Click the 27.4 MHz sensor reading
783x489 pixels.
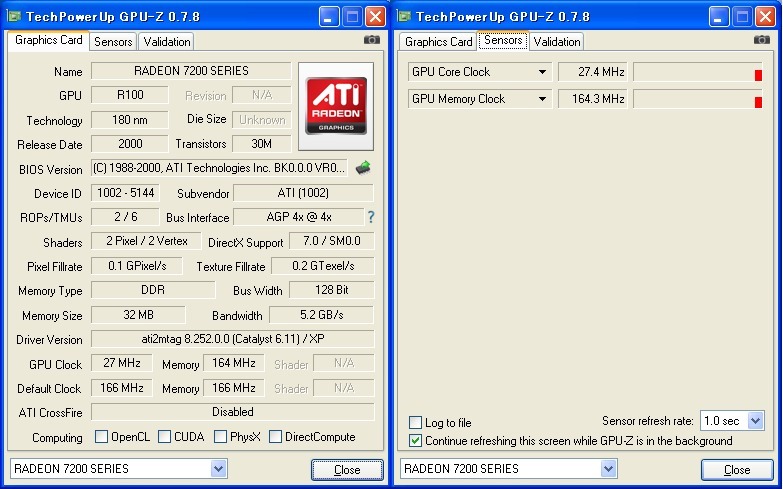[593, 72]
